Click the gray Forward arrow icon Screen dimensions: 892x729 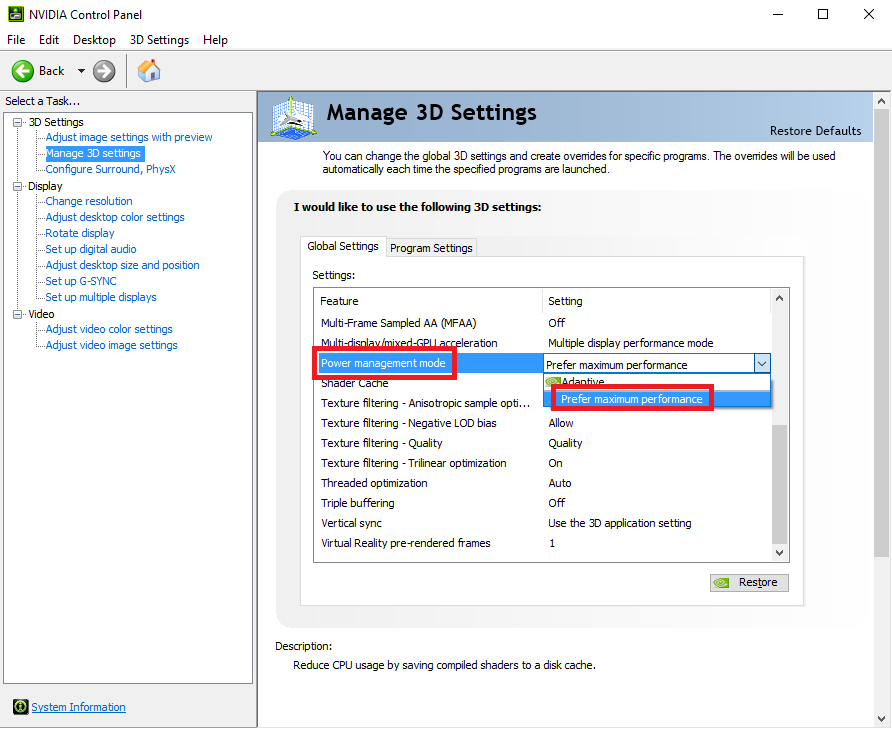tap(104, 71)
